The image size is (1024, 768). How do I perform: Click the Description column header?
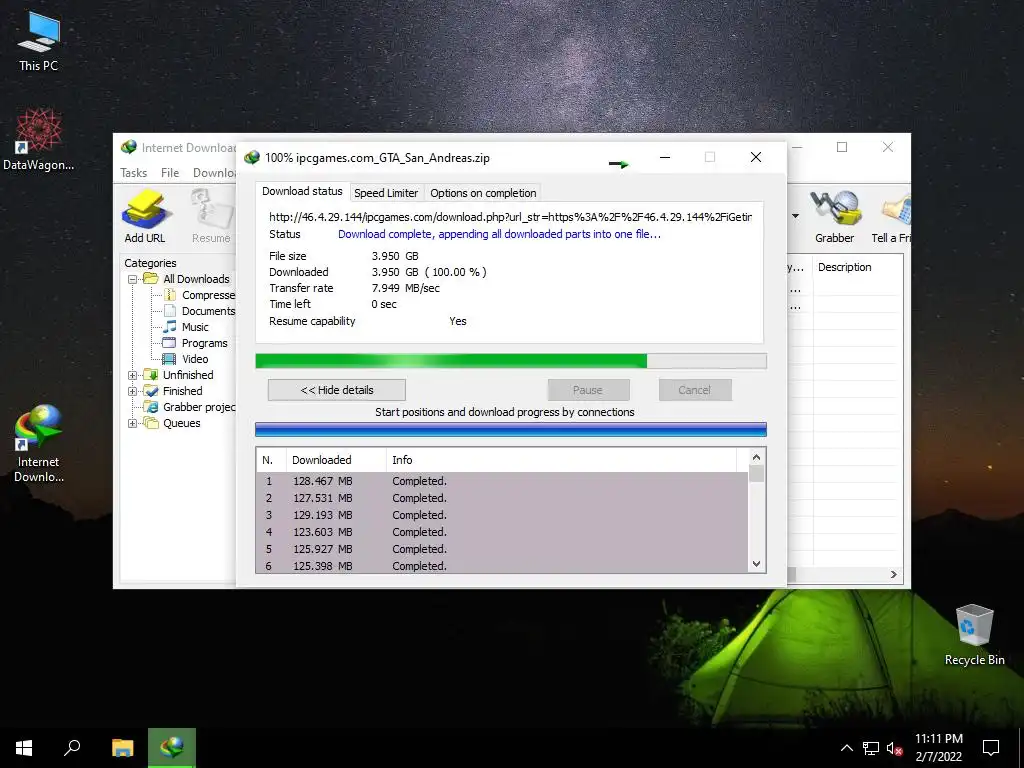[x=857, y=267]
